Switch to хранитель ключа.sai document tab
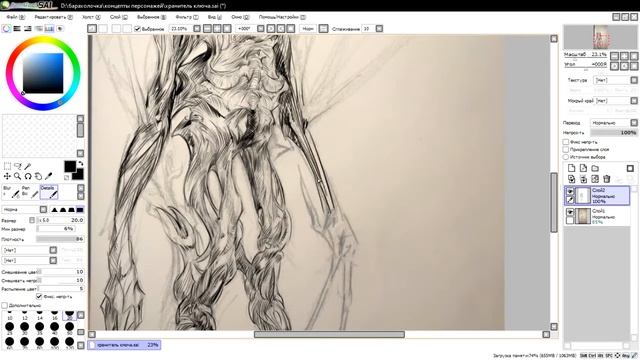 (124, 345)
